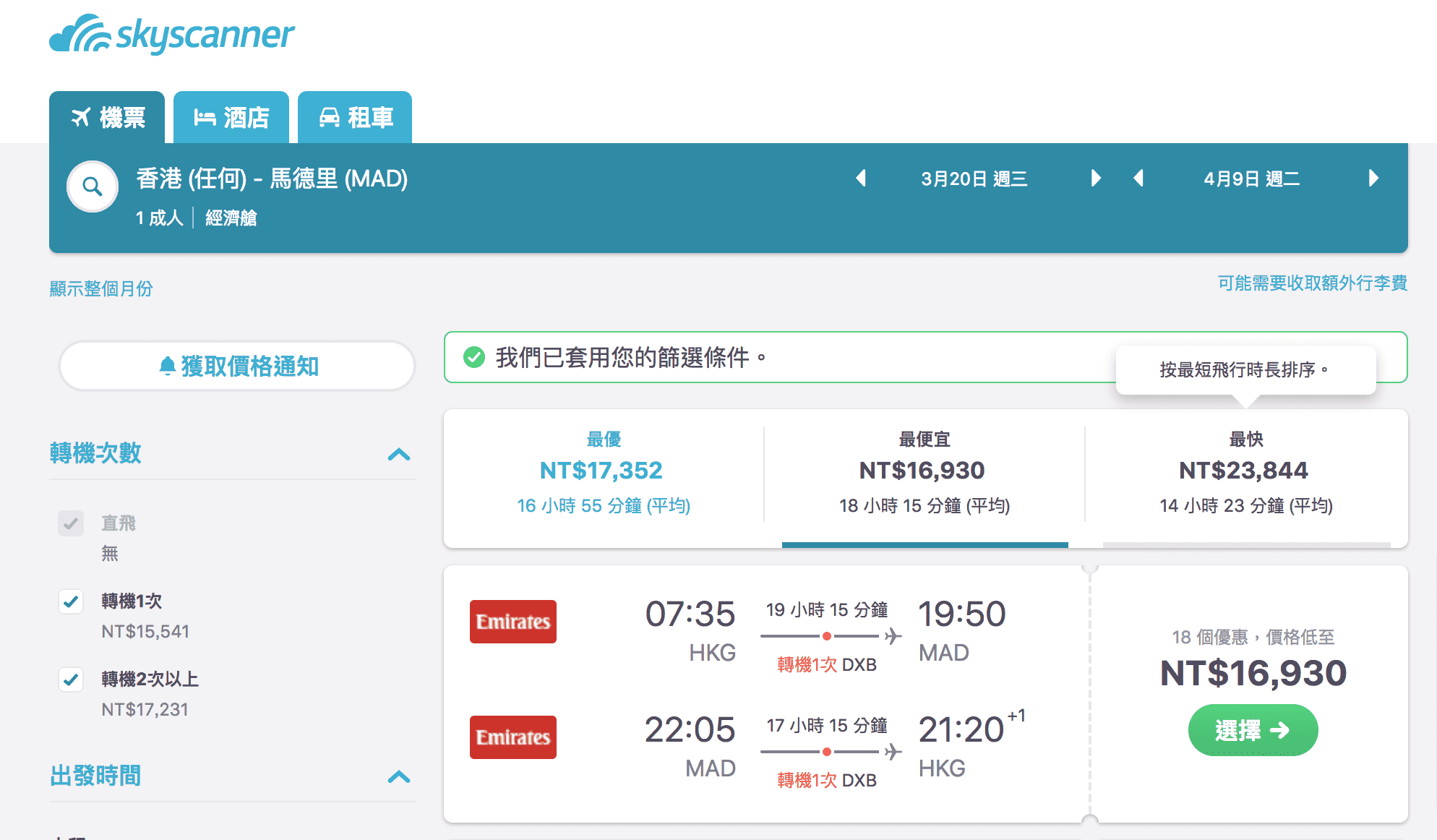Image resolution: width=1437 pixels, height=840 pixels.
Task: Click green 選擇 select button
Action: click(x=1253, y=730)
